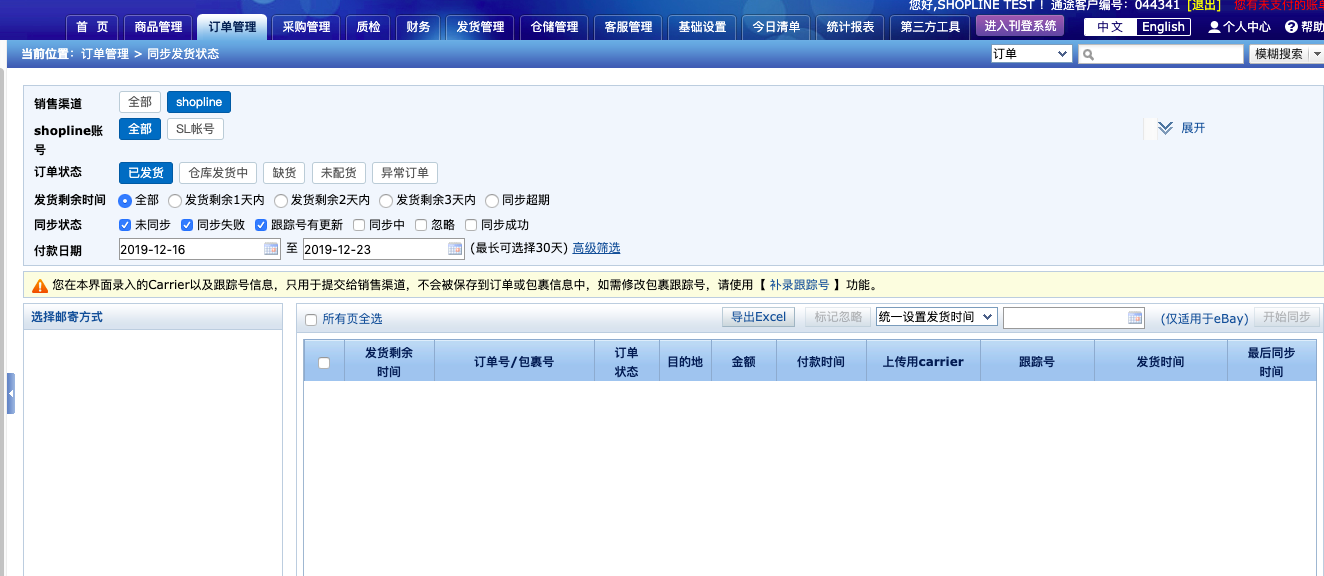1324x576 pixels.
Task: Uncheck 未同步 sync status checkbox
Action: [x=125, y=225]
